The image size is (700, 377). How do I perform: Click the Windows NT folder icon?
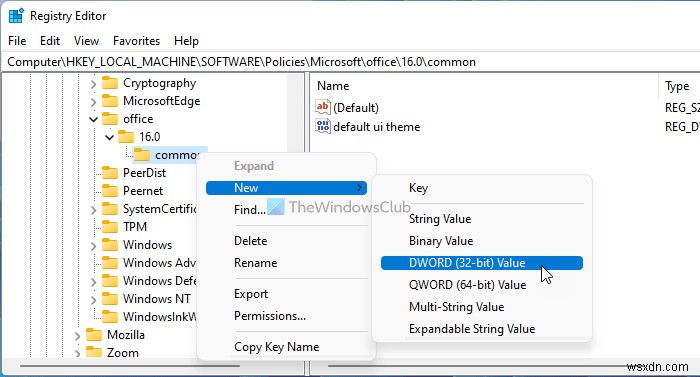(x=110, y=298)
